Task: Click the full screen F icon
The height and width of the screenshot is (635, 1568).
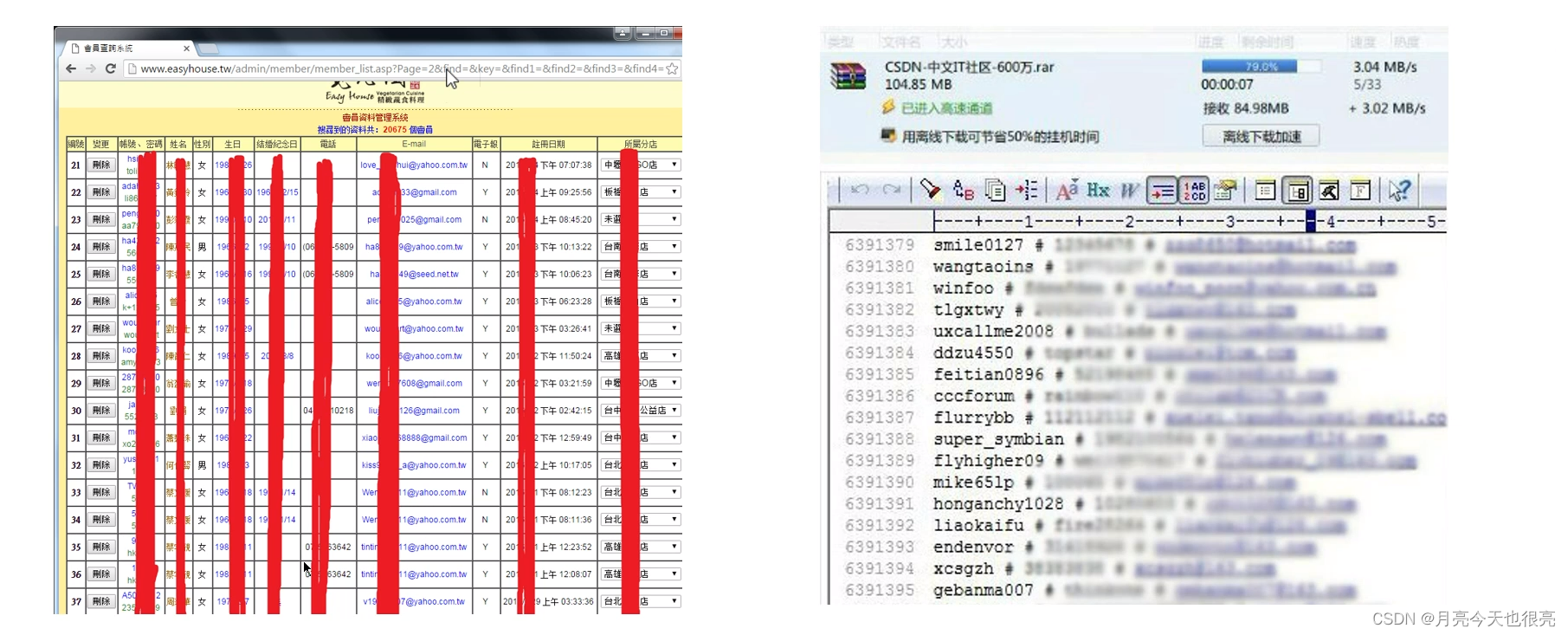Action: (x=1360, y=190)
